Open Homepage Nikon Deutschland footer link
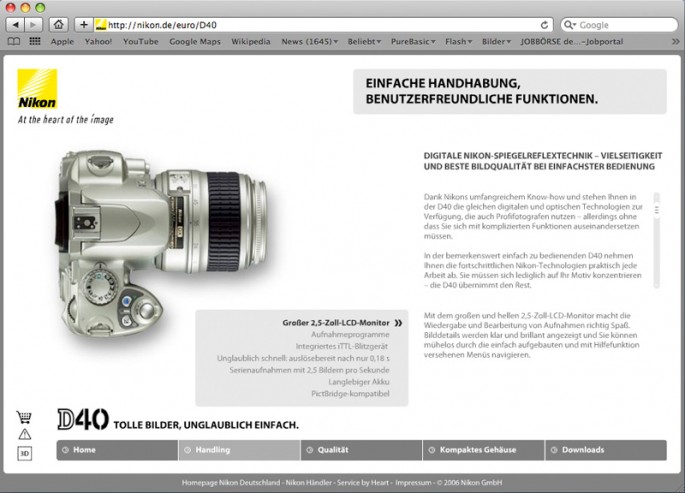 click(x=231, y=483)
